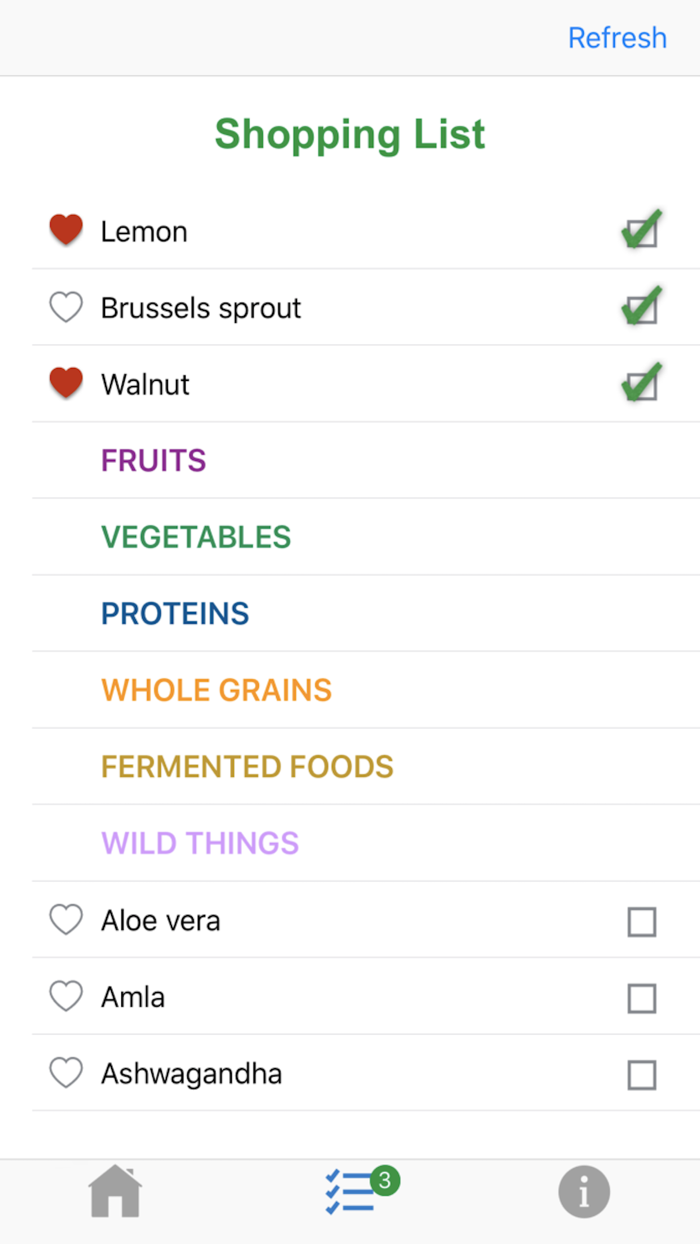Open the WHOLE GRAINS section
700x1244 pixels.
point(216,690)
